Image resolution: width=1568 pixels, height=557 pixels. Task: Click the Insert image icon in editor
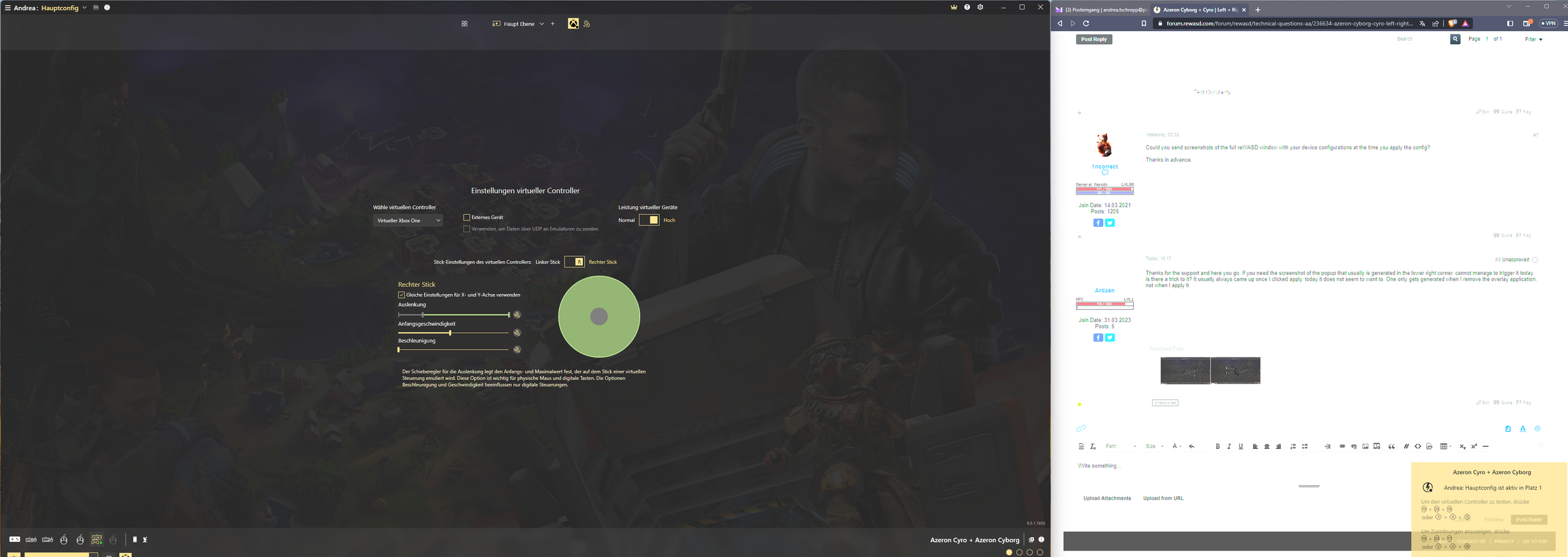pyautogui.click(x=1365, y=446)
